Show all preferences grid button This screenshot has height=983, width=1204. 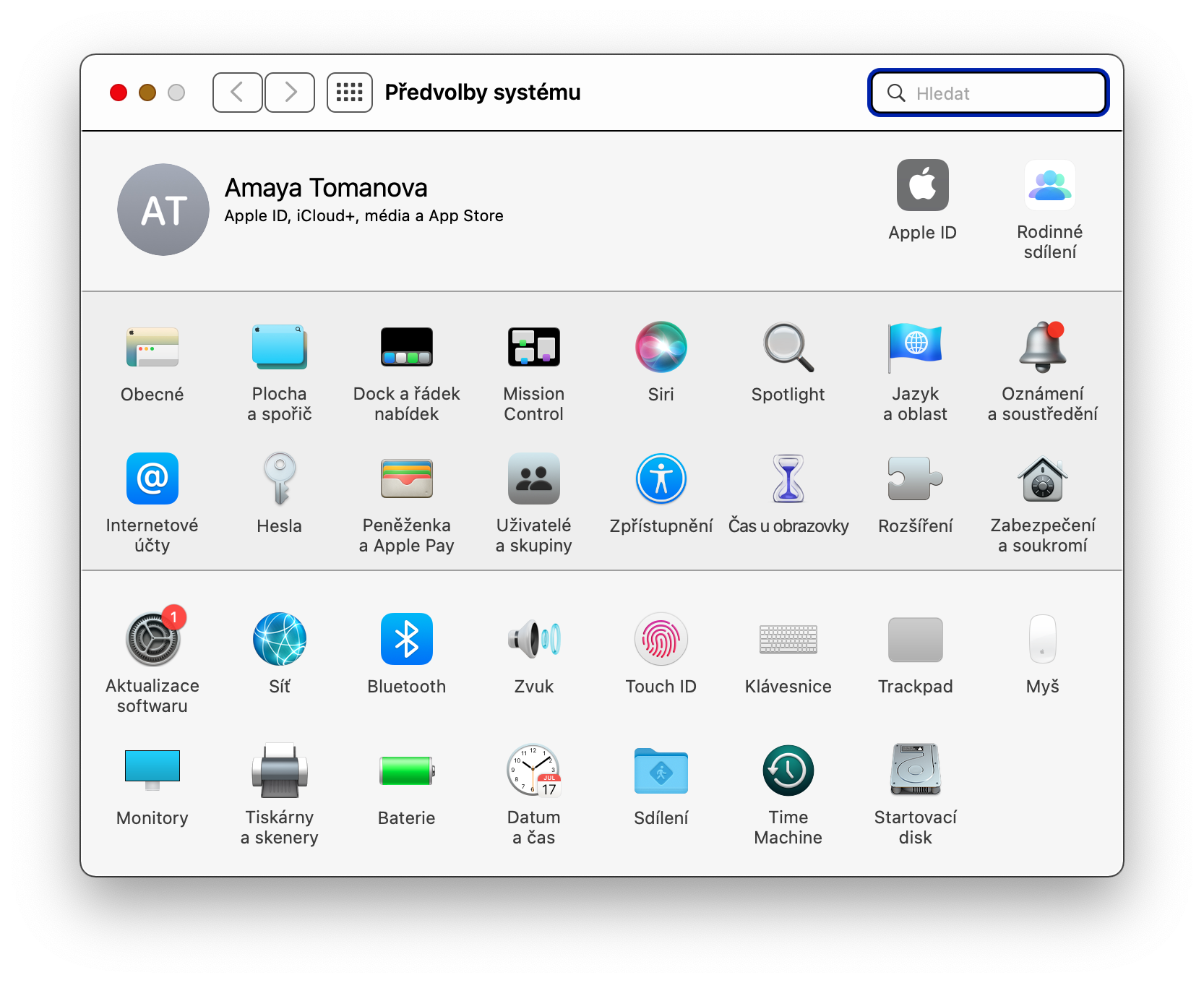[350, 93]
